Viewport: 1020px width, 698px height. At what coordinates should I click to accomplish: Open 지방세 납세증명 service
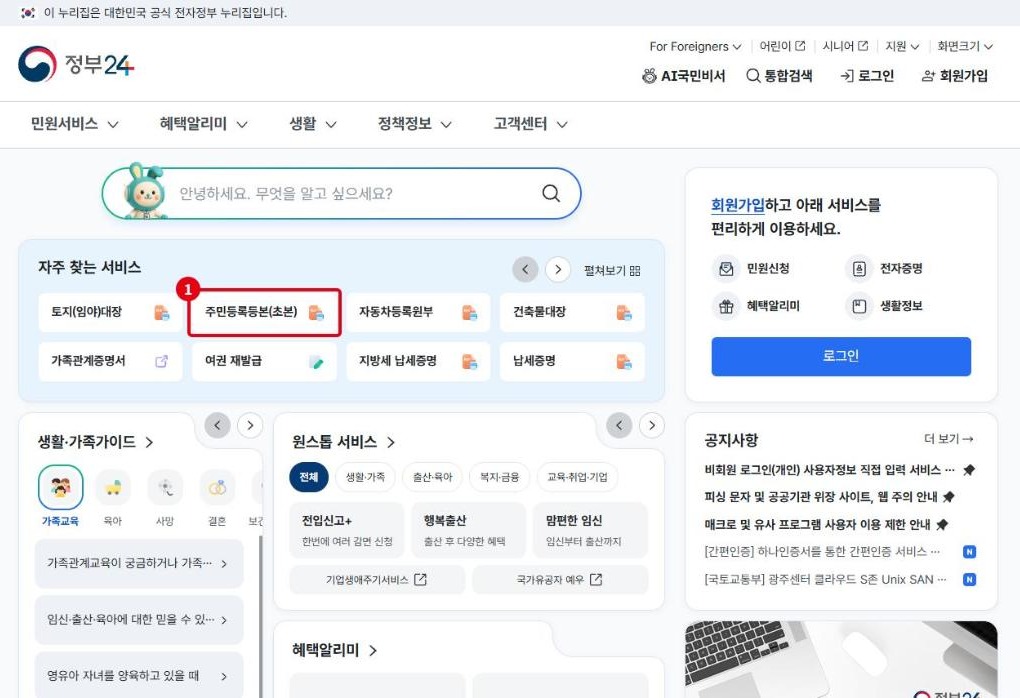click(x=418, y=361)
